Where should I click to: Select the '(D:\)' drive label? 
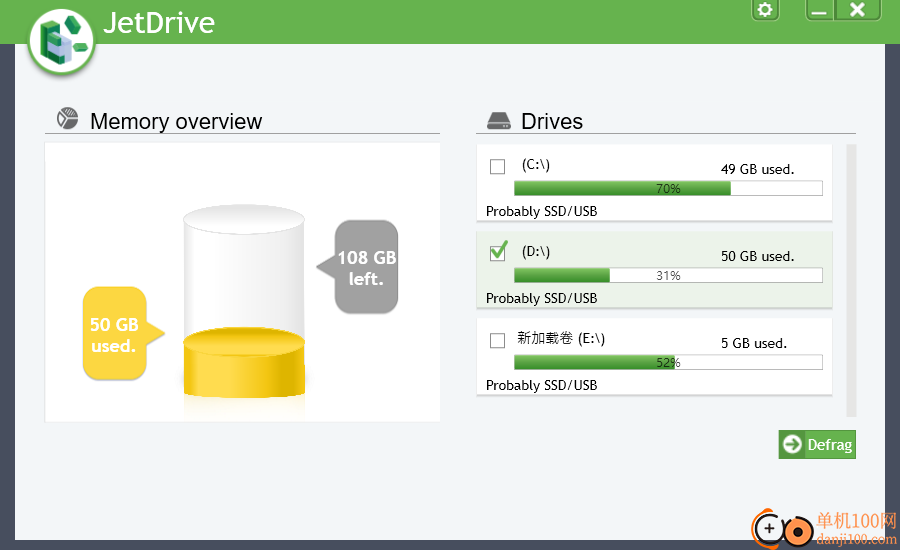coord(536,251)
